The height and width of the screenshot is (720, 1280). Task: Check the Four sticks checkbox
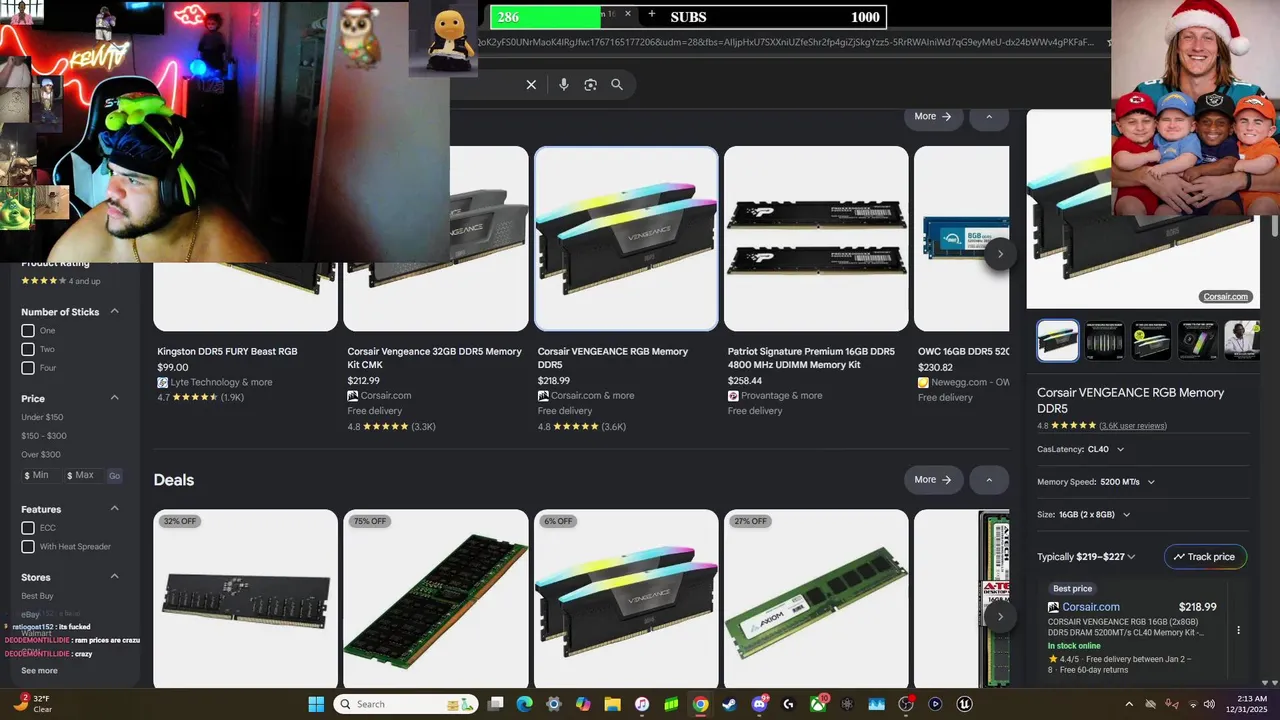tap(28, 368)
